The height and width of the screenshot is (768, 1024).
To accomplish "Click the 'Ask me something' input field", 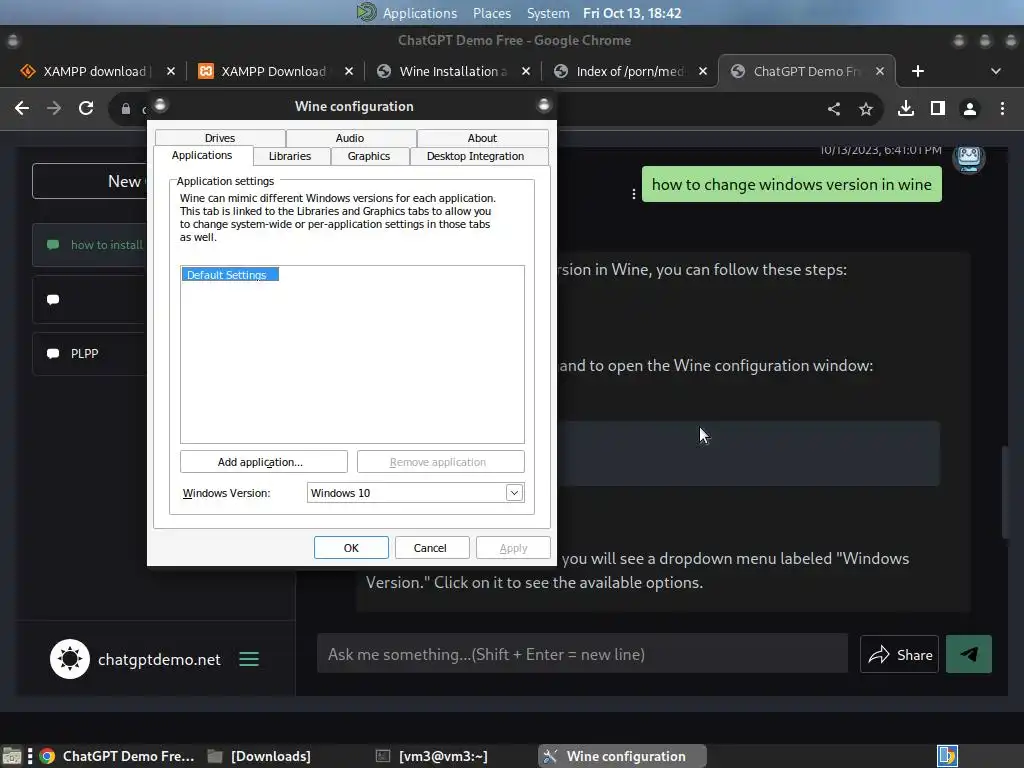I will [583, 654].
